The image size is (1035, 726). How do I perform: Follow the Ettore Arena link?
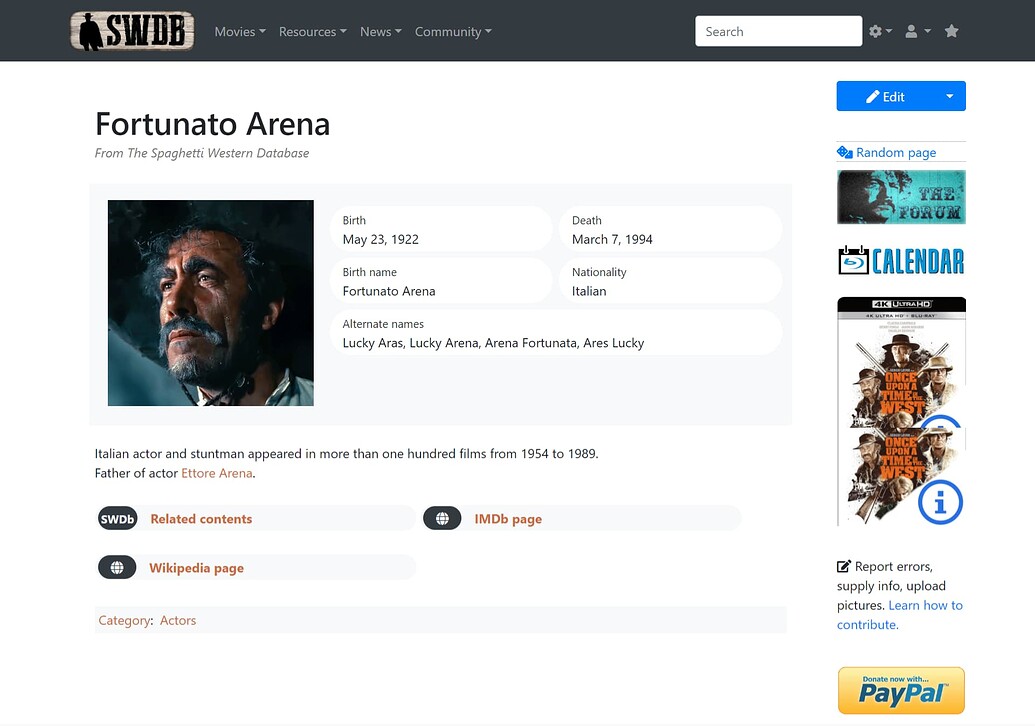point(216,472)
